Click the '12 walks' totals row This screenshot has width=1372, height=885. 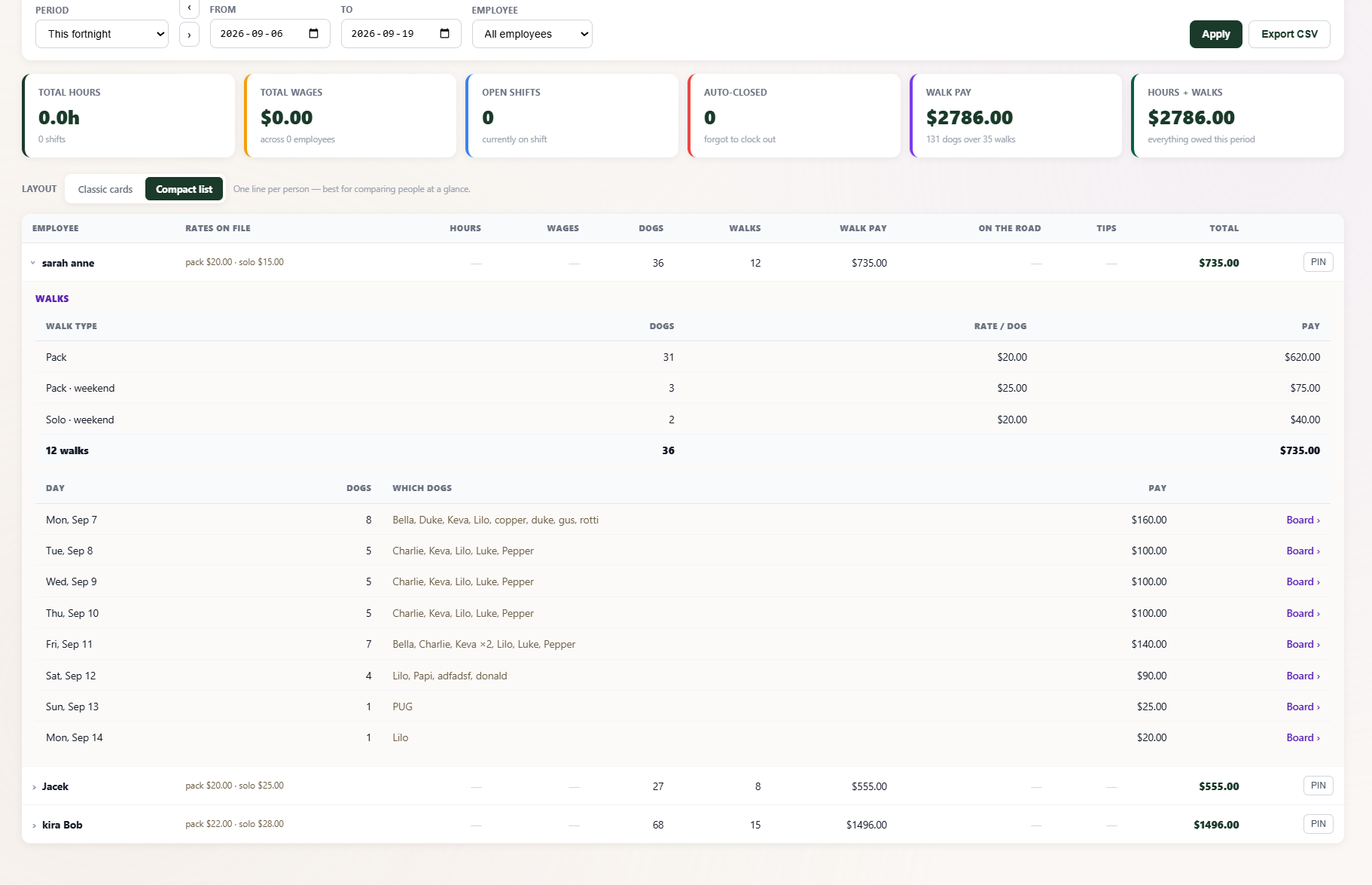pos(683,450)
